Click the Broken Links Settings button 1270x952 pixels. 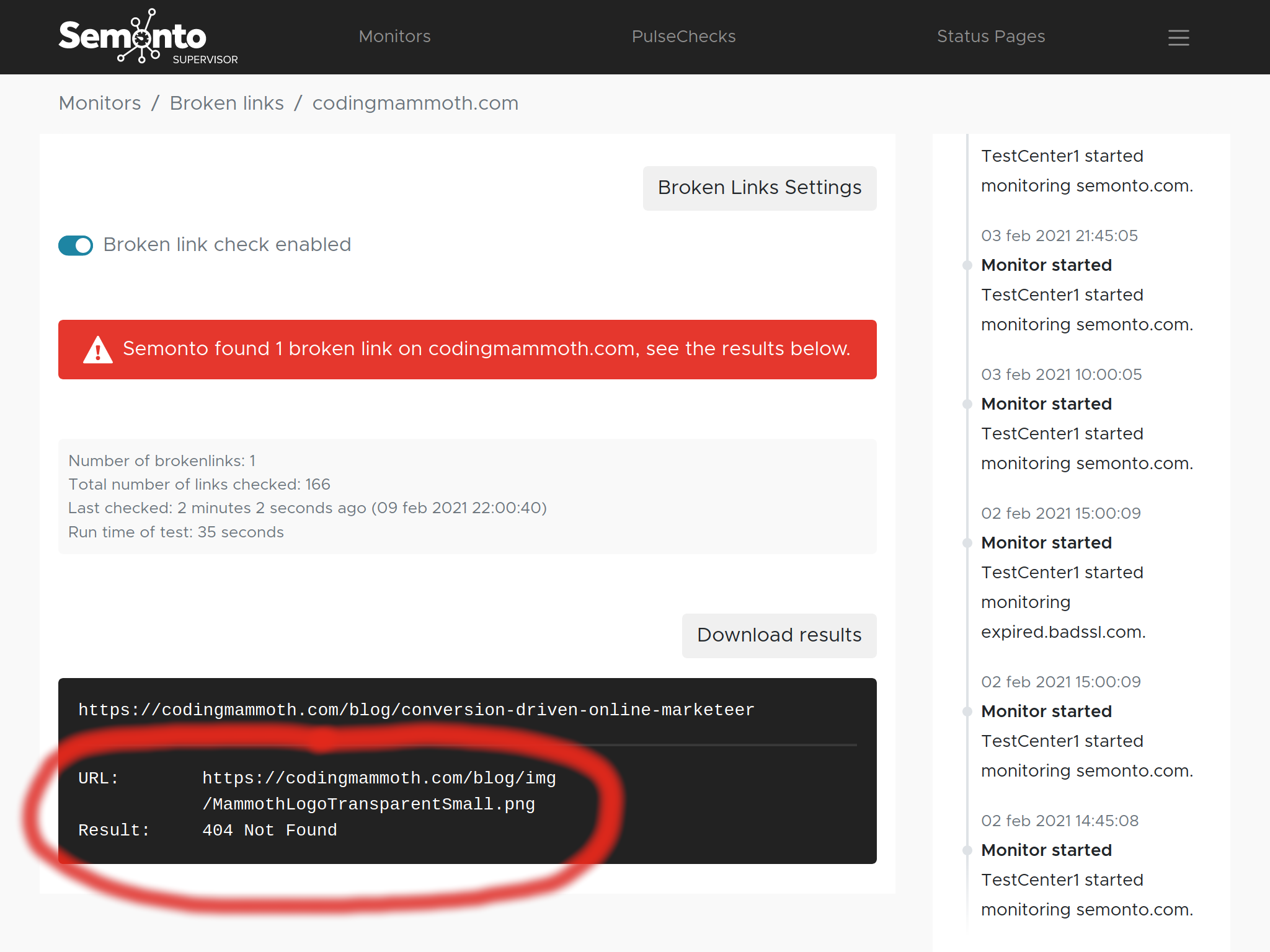click(x=759, y=188)
